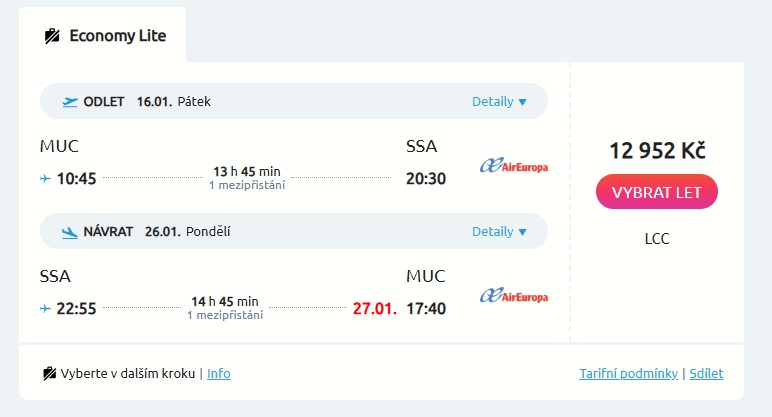This screenshot has height=417, width=772.
Task: Click the red 27.01. arrival date
Action: (x=375, y=308)
